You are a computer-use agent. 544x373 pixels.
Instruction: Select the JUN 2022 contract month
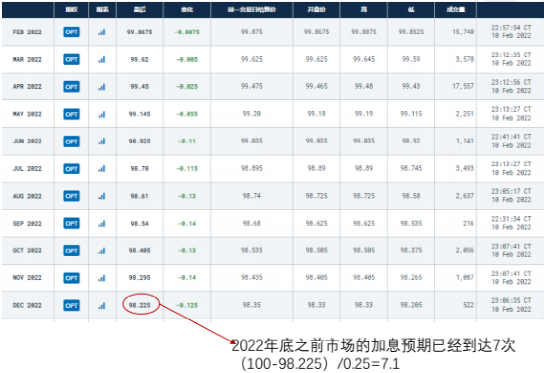[x=27, y=141]
